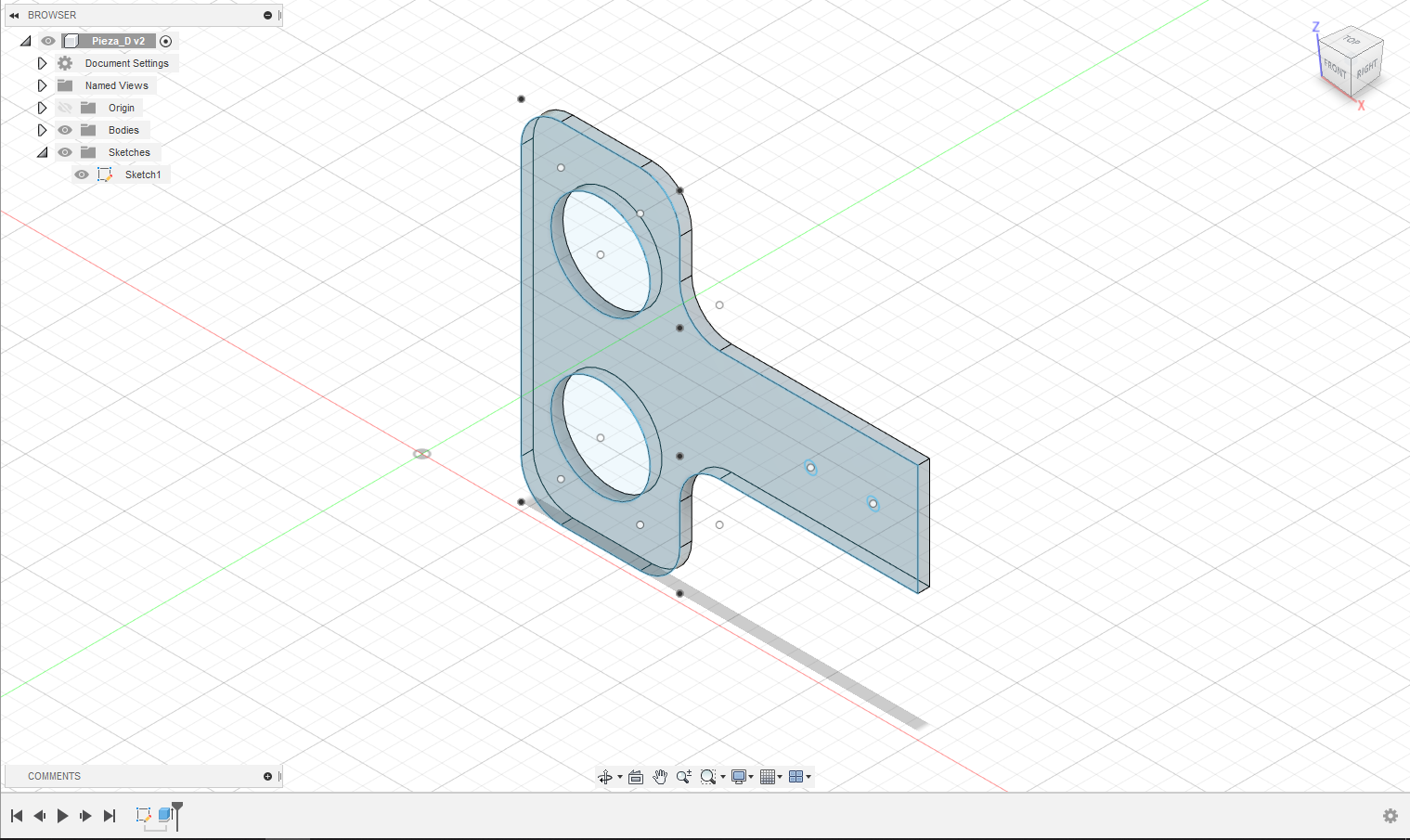The width and height of the screenshot is (1410, 840).
Task: Expand the Comments panel with plus icon
Action: (267, 777)
